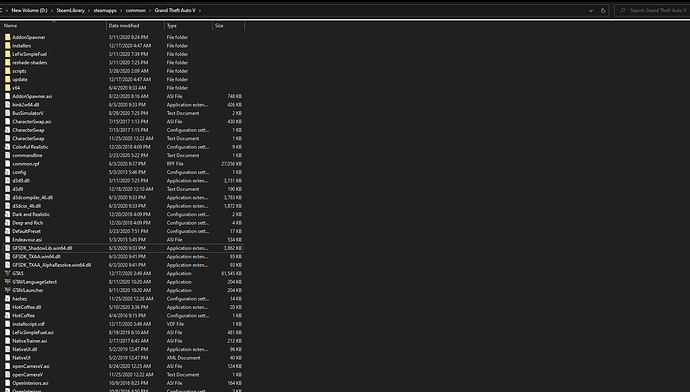Select the d3dcompiler_46.dll file name
The image size is (690, 392).
click(x=33, y=198)
